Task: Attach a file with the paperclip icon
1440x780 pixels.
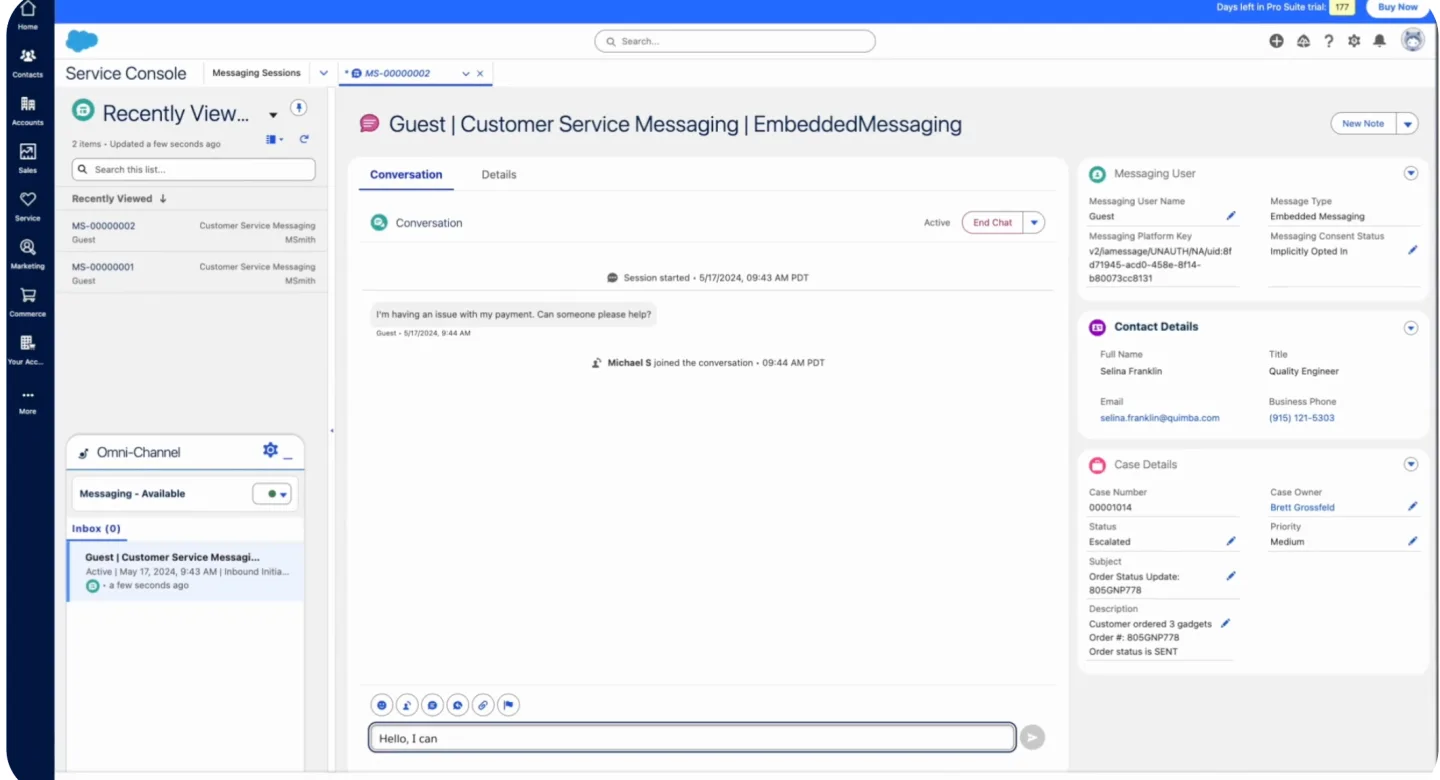Action: pos(483,705)
